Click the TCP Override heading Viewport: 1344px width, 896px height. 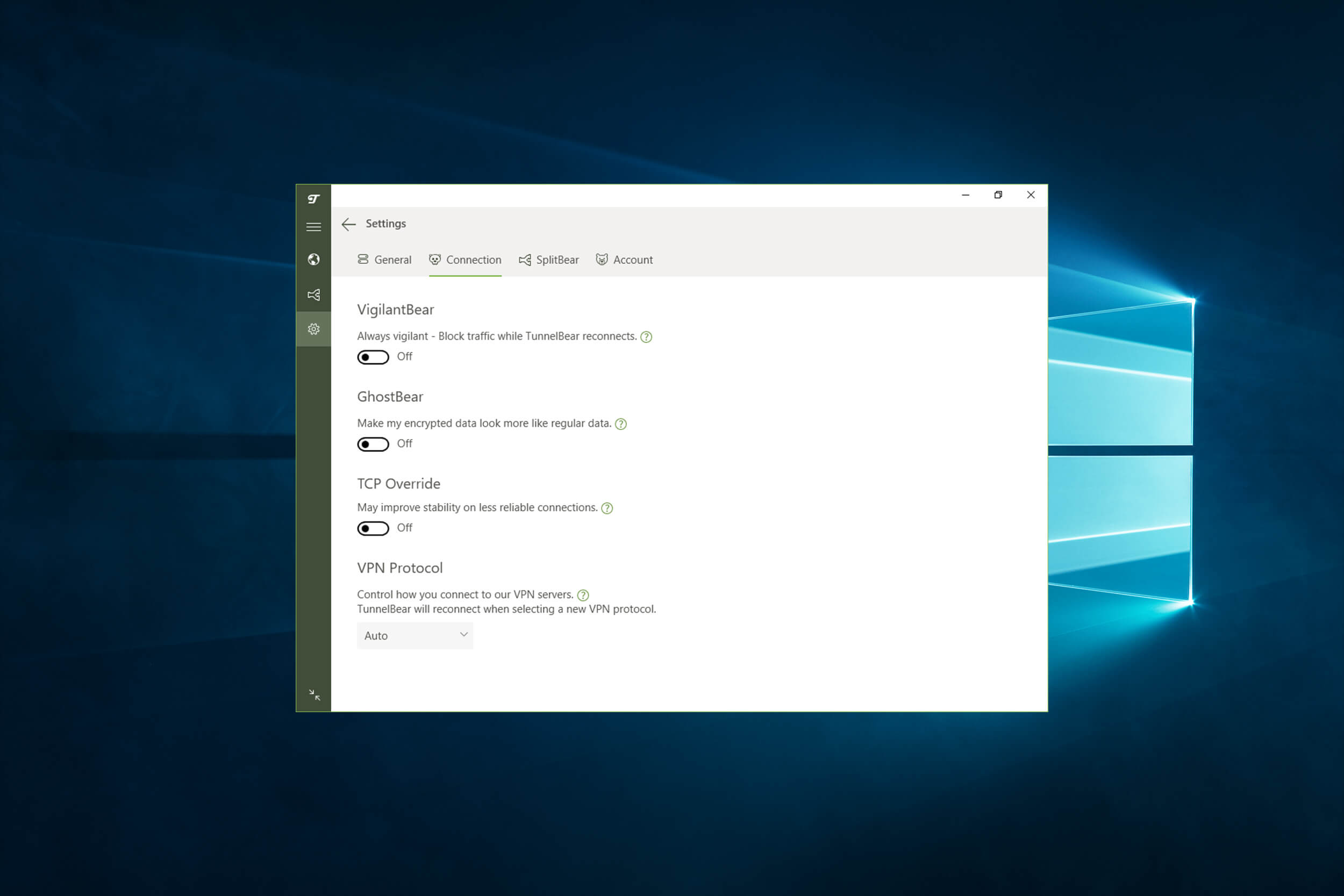399,483
